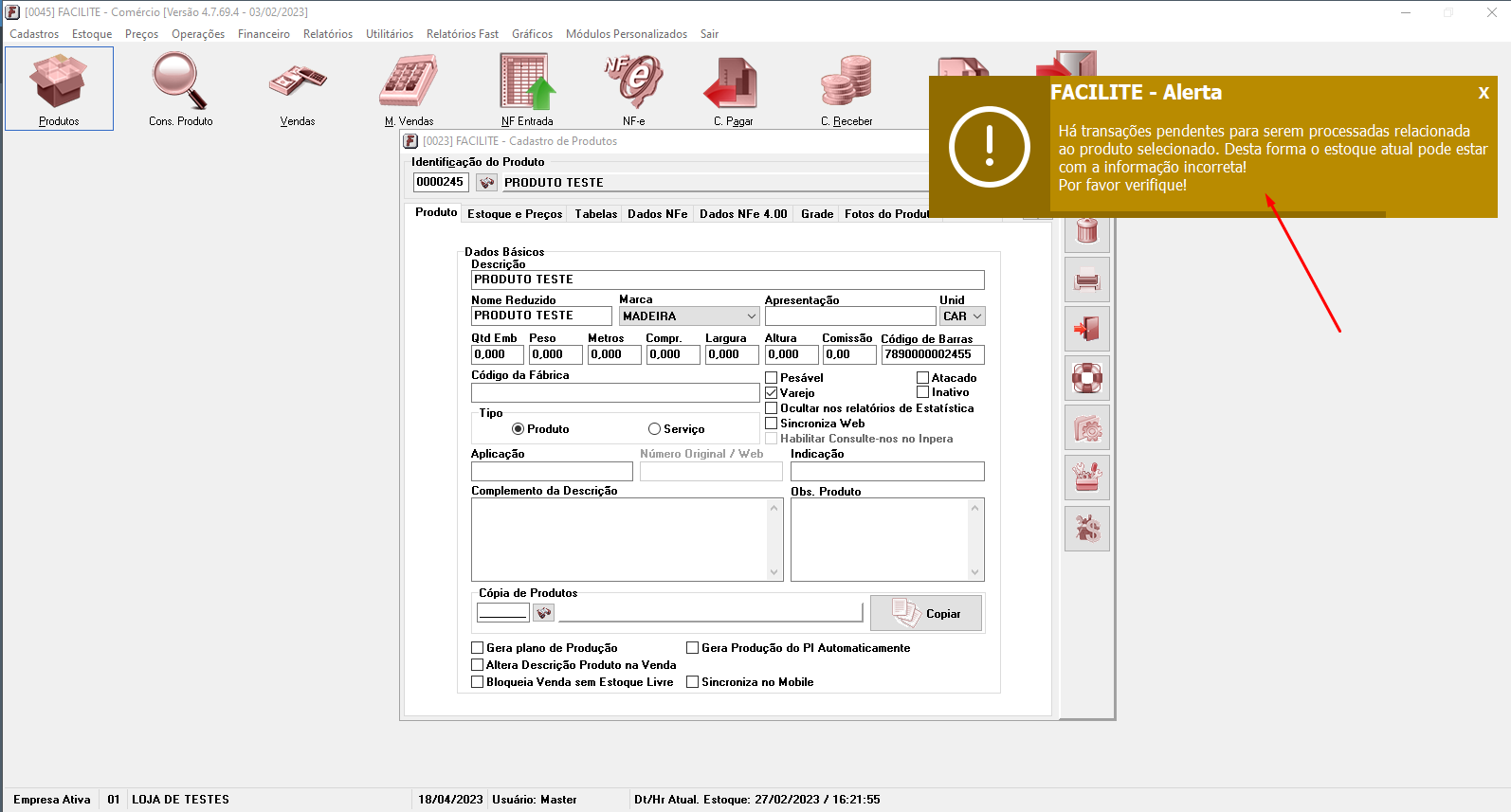Viewport: 1511px width, 812px height.
Task: Open the NF-e toolbar icon
Action: pyautogui.click(x=633, y=88)
